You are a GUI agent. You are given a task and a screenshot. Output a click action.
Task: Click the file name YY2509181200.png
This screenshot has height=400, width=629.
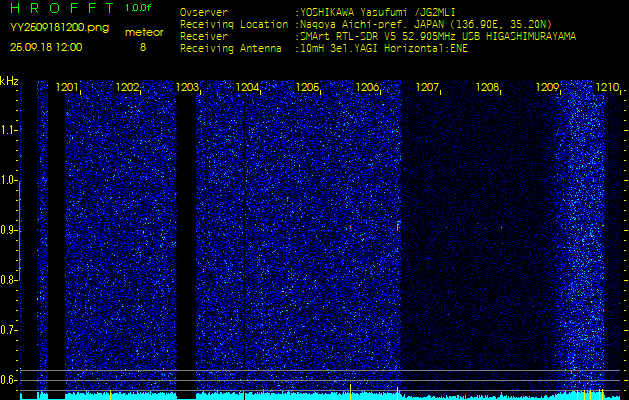[59, 28]
